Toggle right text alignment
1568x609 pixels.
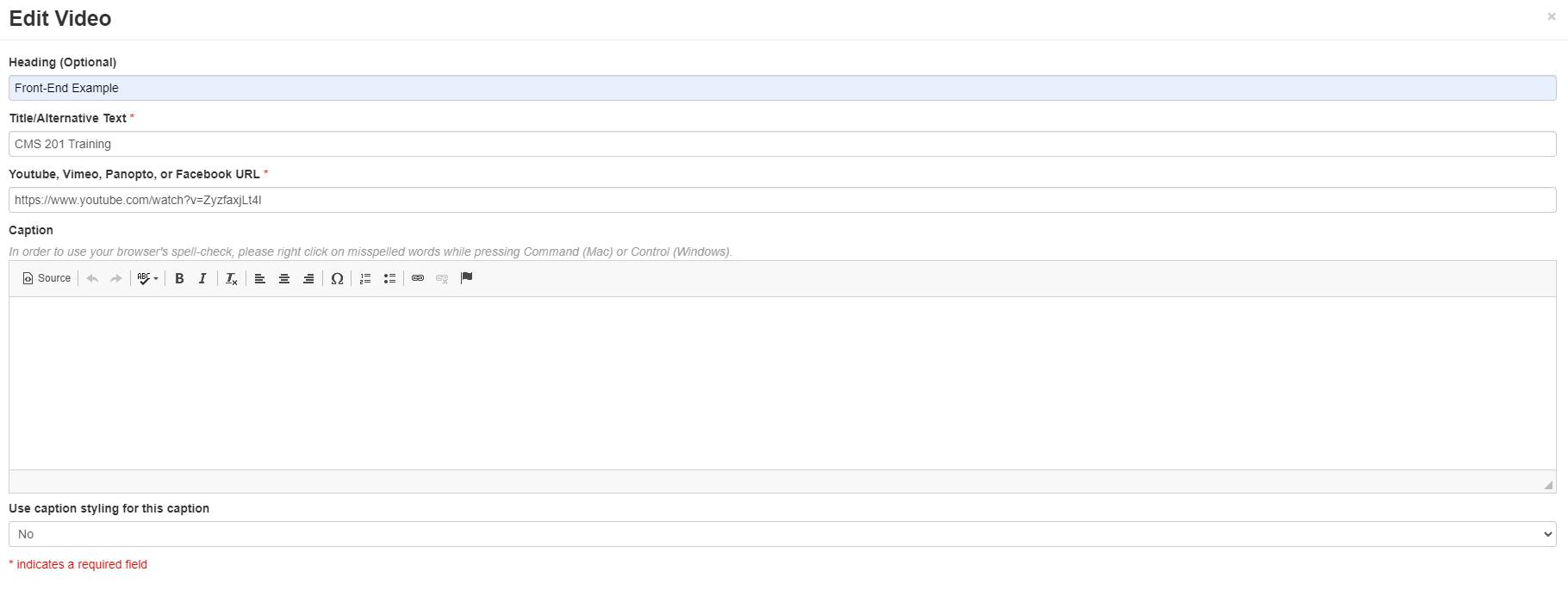pyautogui.click(x=308, y=278)
